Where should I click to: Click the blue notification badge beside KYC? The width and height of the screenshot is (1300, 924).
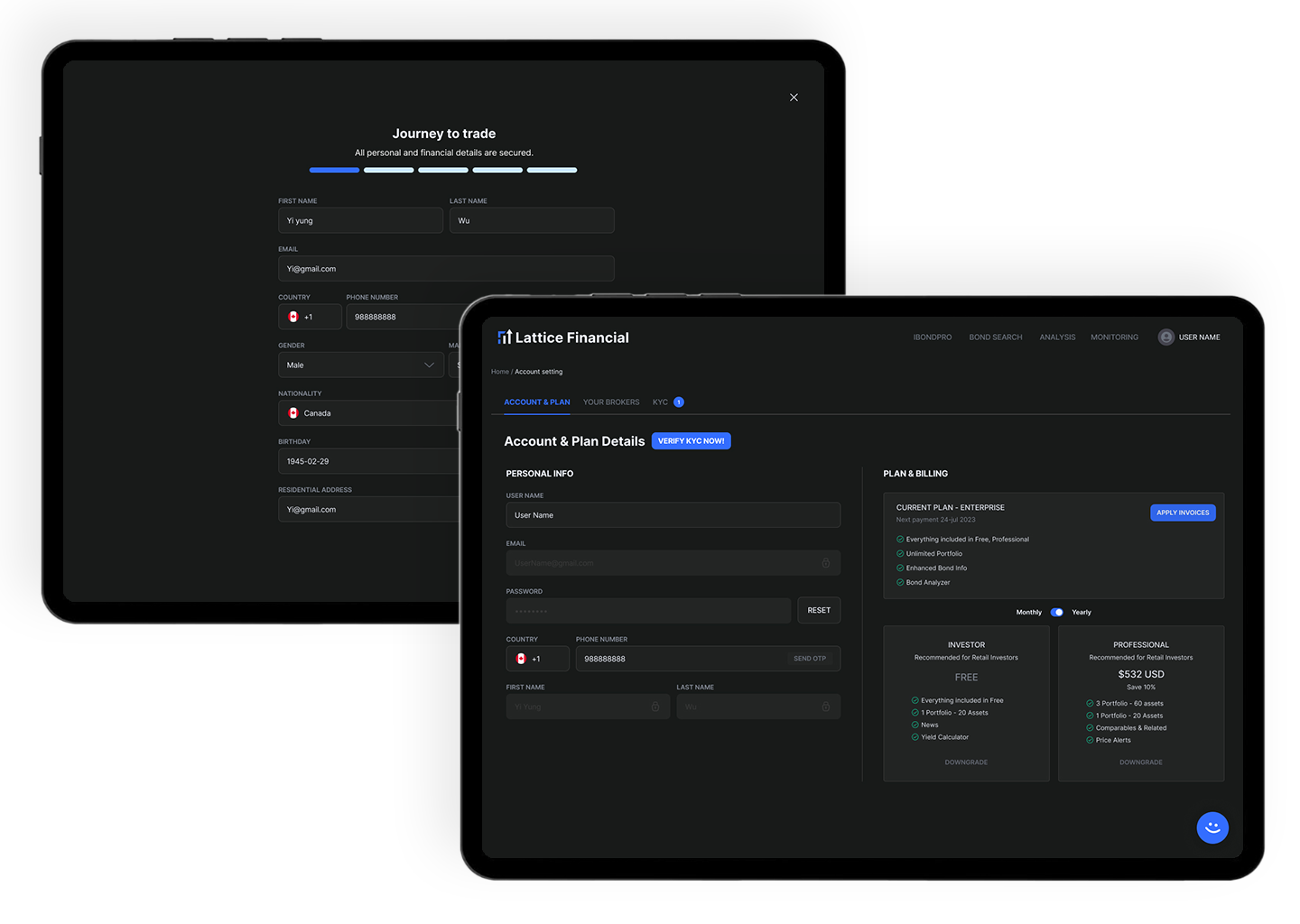(679, 402)
